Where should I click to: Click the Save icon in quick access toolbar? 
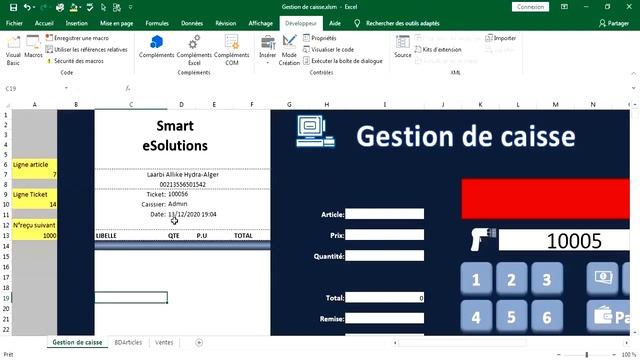point(13,7)
